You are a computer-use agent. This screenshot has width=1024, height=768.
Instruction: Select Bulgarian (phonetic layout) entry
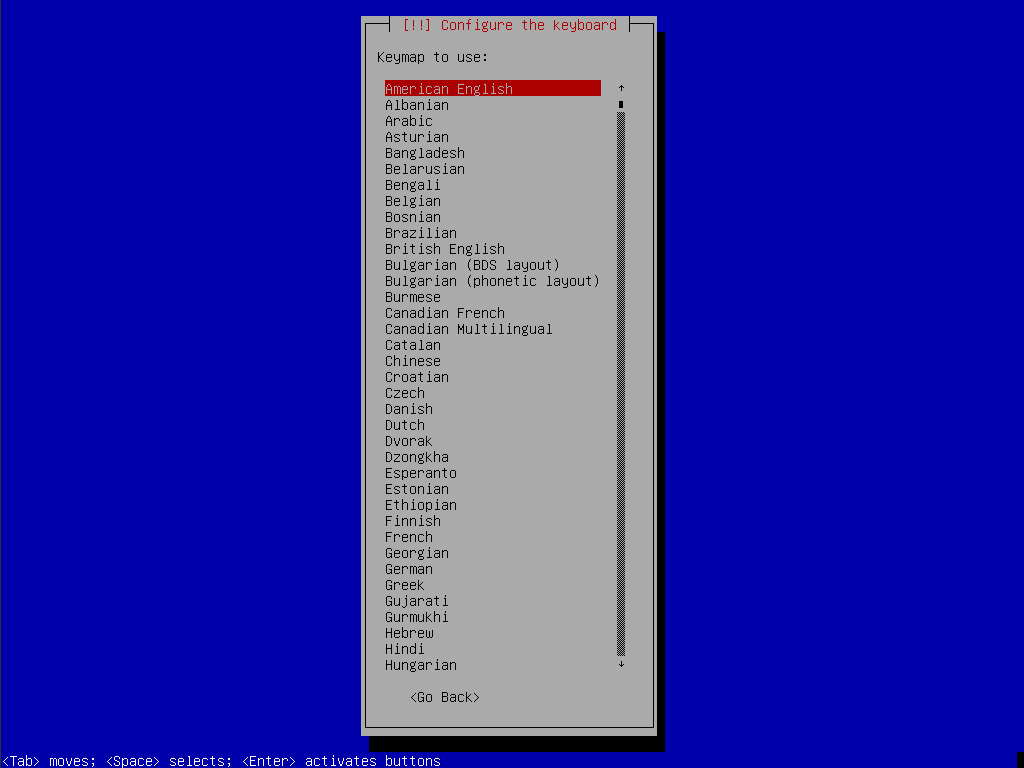coord(490,280)
